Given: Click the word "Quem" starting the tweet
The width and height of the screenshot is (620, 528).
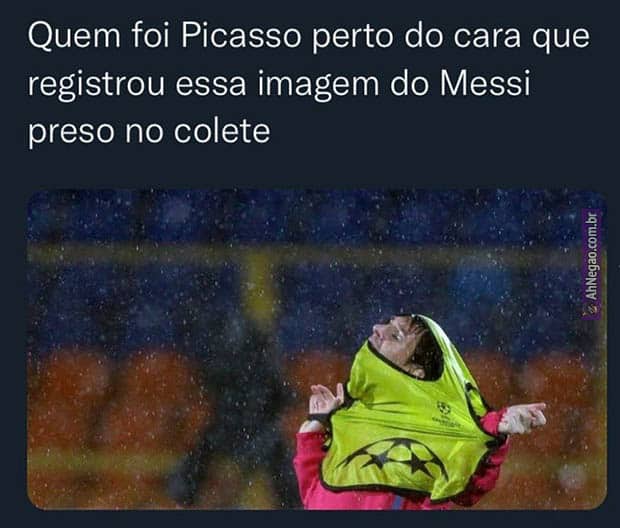Looking at the screenshot, I should 74,36.
